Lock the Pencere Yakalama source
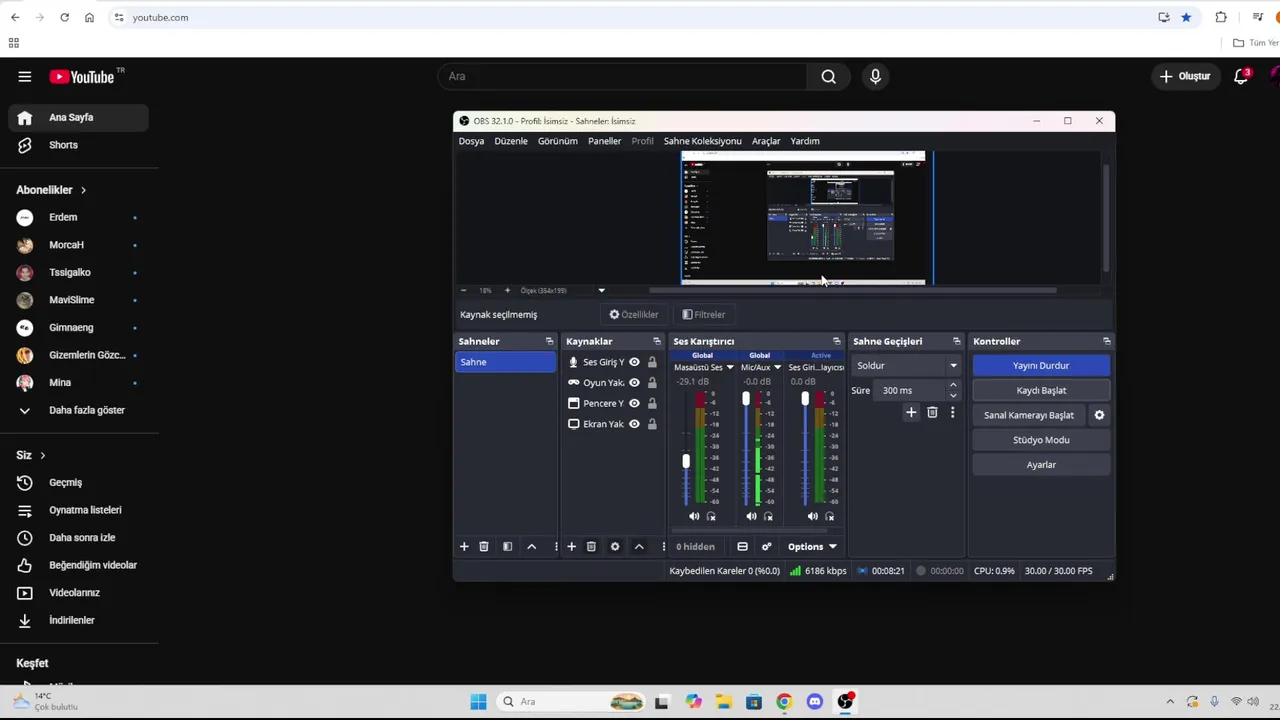The width and height of the screenshot is (1280, 720). pos(652,403)
